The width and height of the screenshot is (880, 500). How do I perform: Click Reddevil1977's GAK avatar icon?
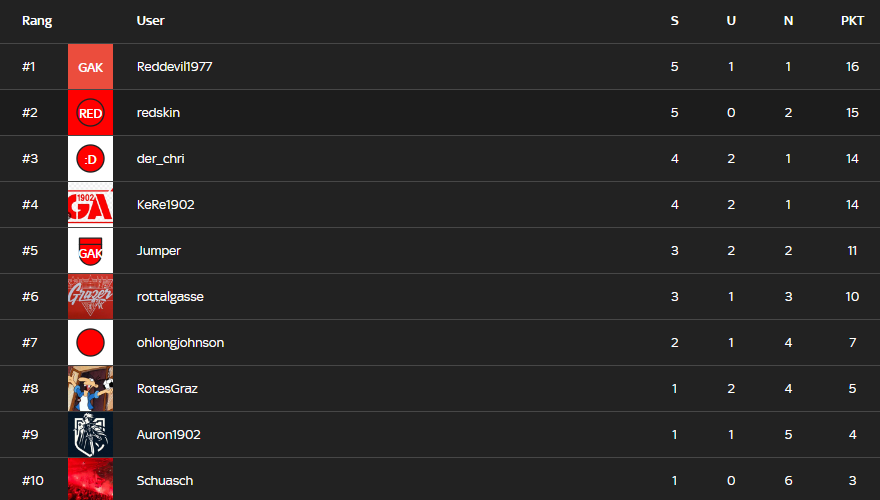(x=90, y=67)
